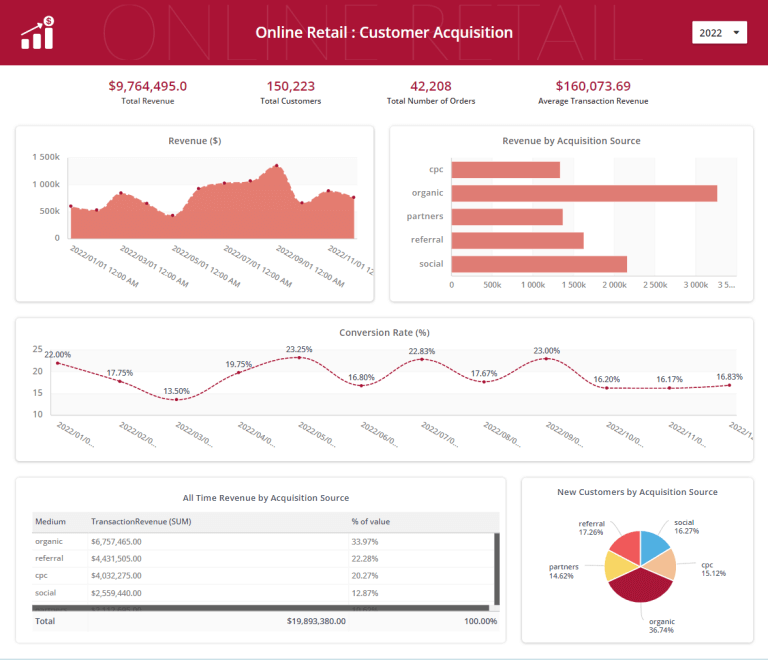Select the partners revenue bar
Viewport: 768px width, 660px height.
coord(507,216)
